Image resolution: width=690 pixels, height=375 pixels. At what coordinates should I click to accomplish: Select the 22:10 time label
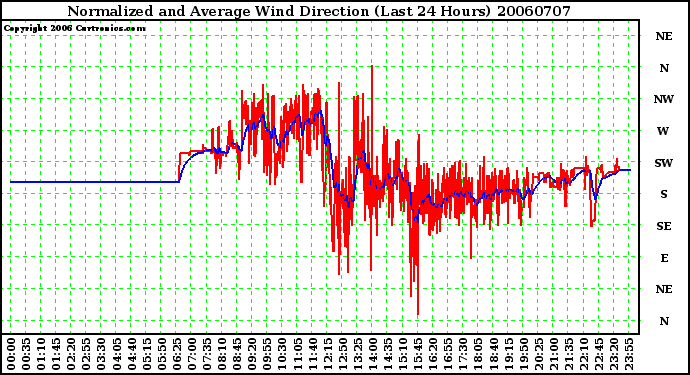pyautogui.click(x=584, y=354)
